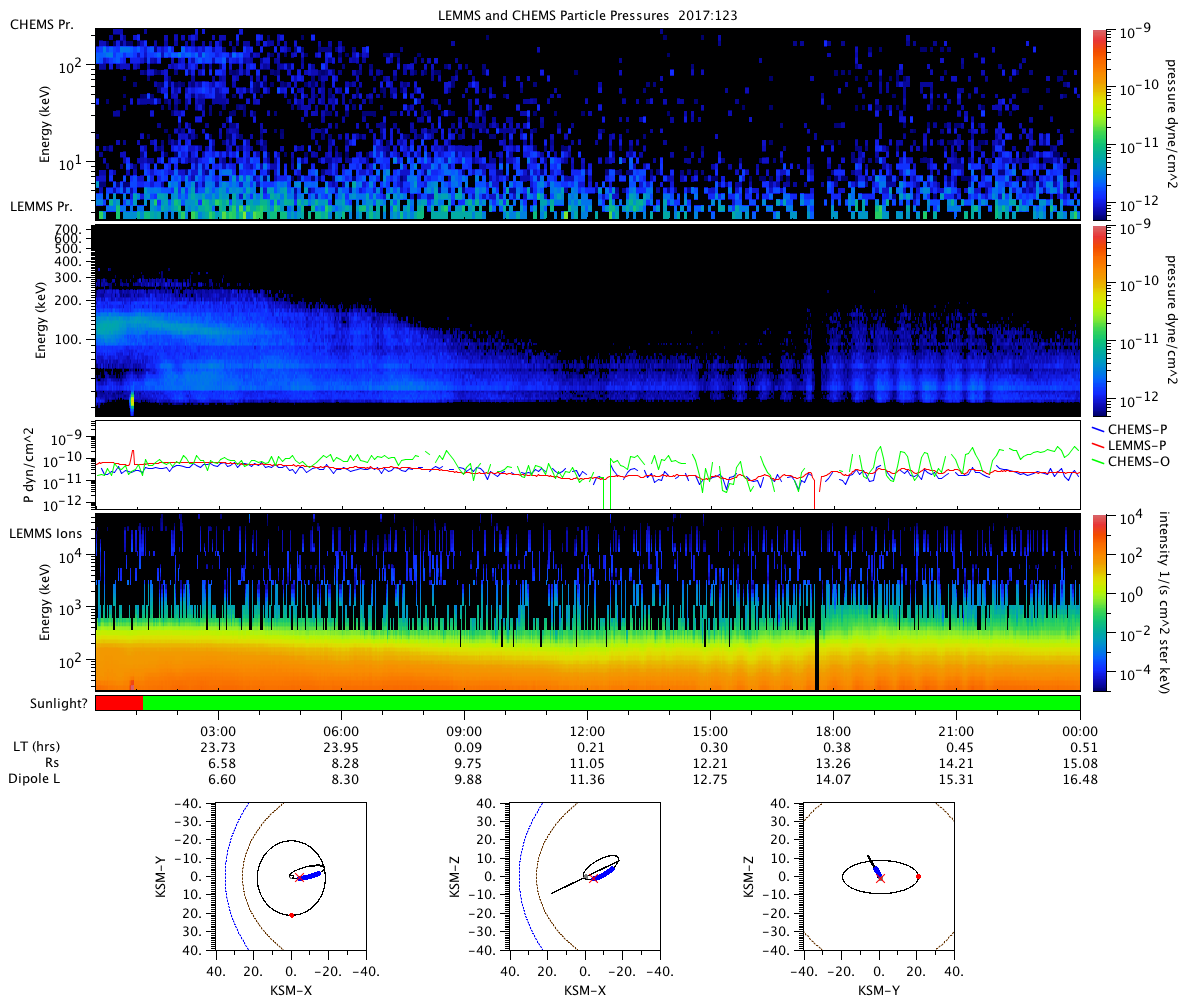1200x1000 pixels.
Task: Select the 'LEMMS Pr.' panel label
Action: click(x=39, y=207)
